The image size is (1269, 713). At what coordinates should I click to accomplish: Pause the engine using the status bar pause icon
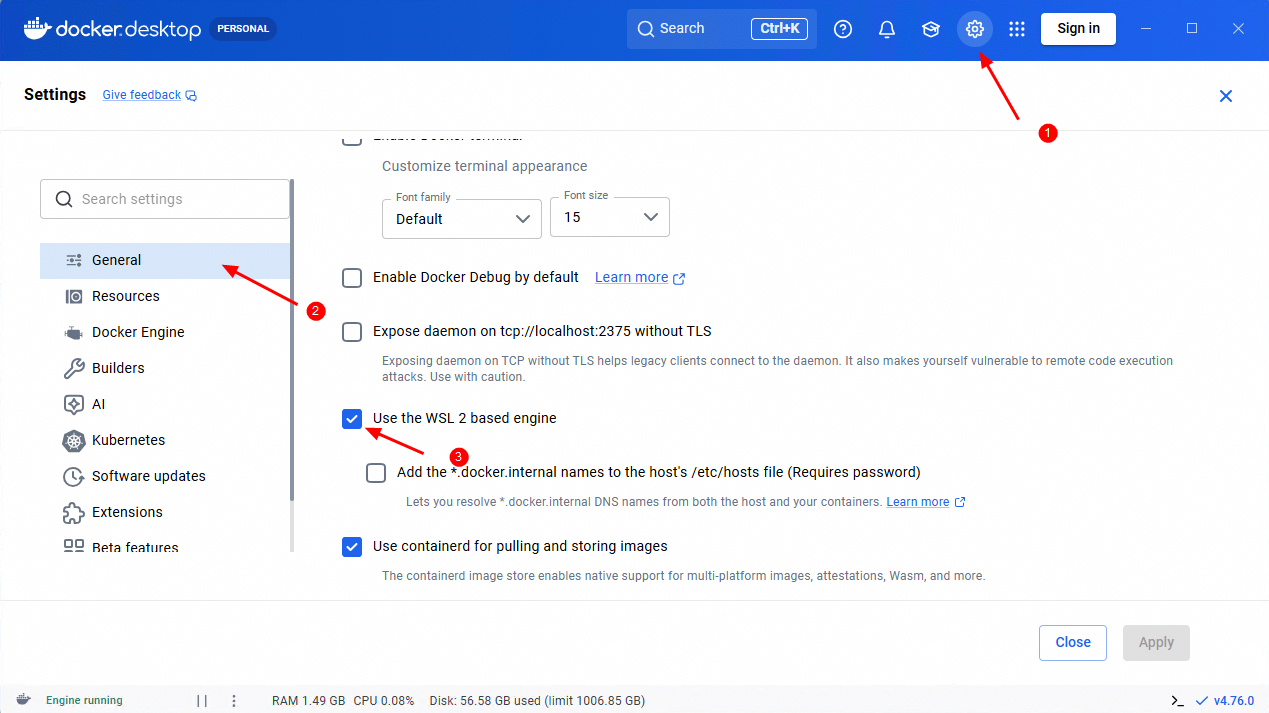point(202,700)
